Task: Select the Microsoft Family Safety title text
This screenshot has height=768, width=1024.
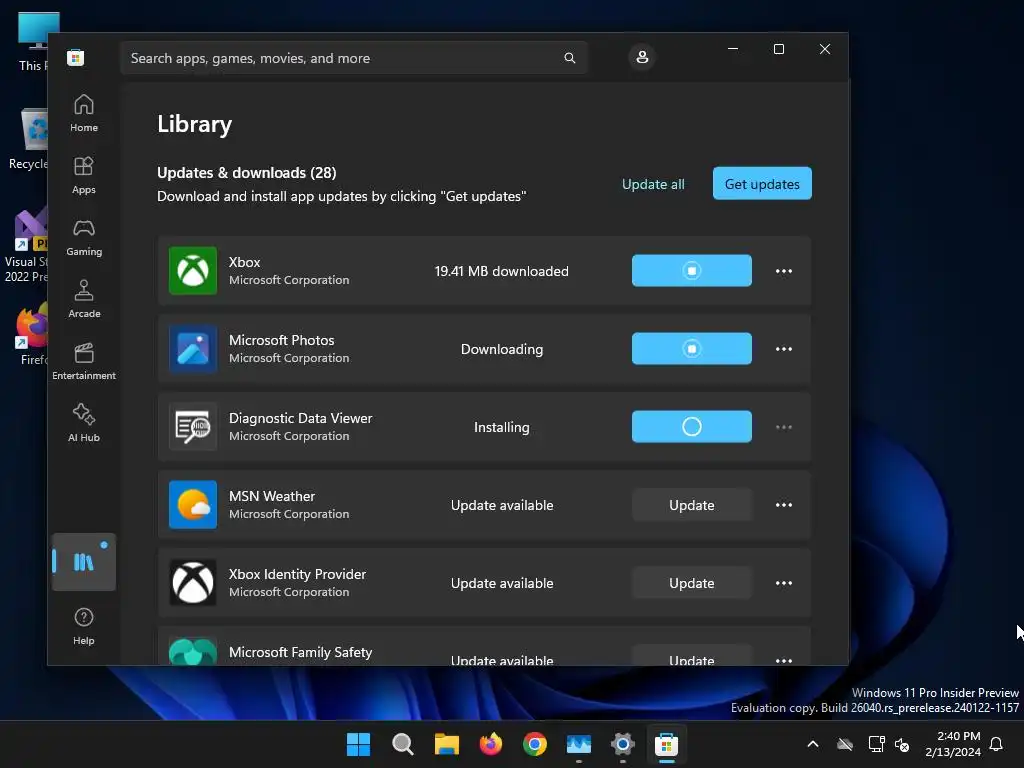Action: [300, 652]
